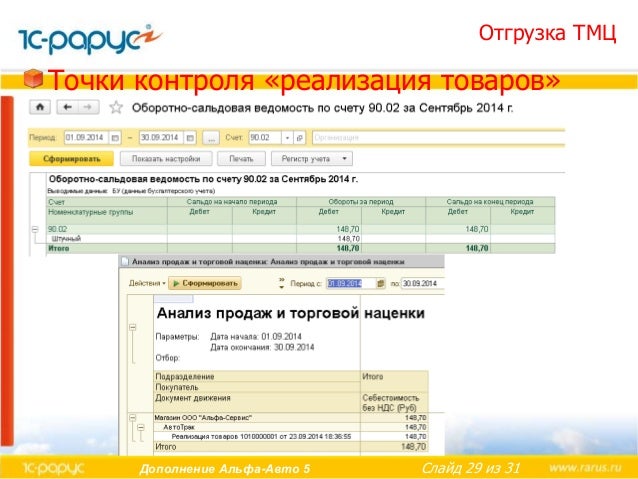Screen dimensions: 638x479
Task: Select the Штучный row
Action: (x=301, y=238)
